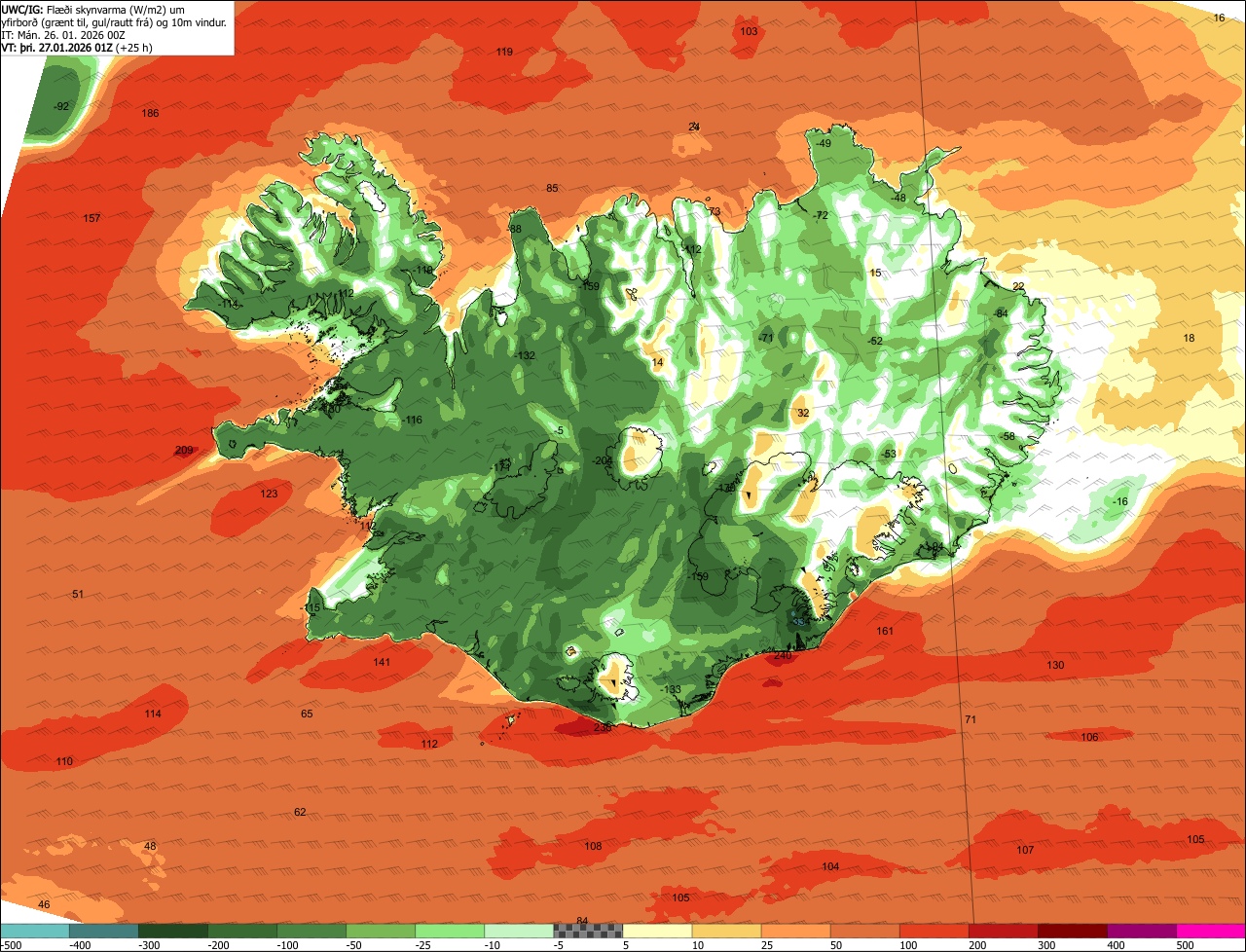This screenshot has height=952, width=1246.
Task: Click the legend swatch between 10 and 25
Action: pyautogui.click(x=726, y=931)
